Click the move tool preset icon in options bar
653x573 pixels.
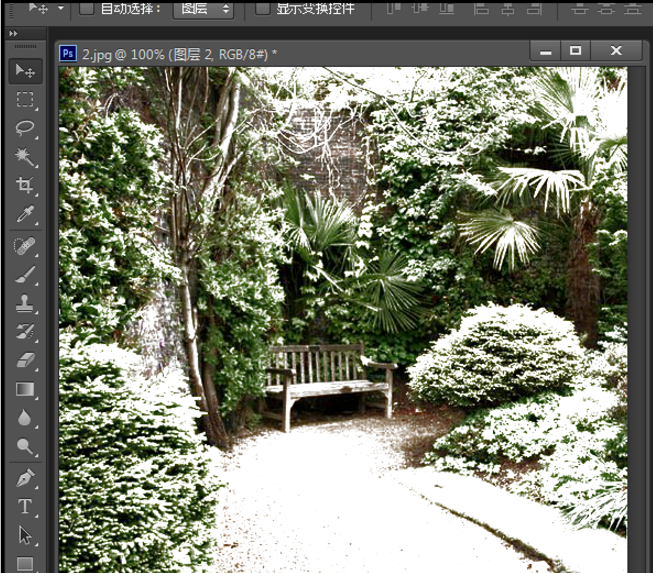point(38,7)
